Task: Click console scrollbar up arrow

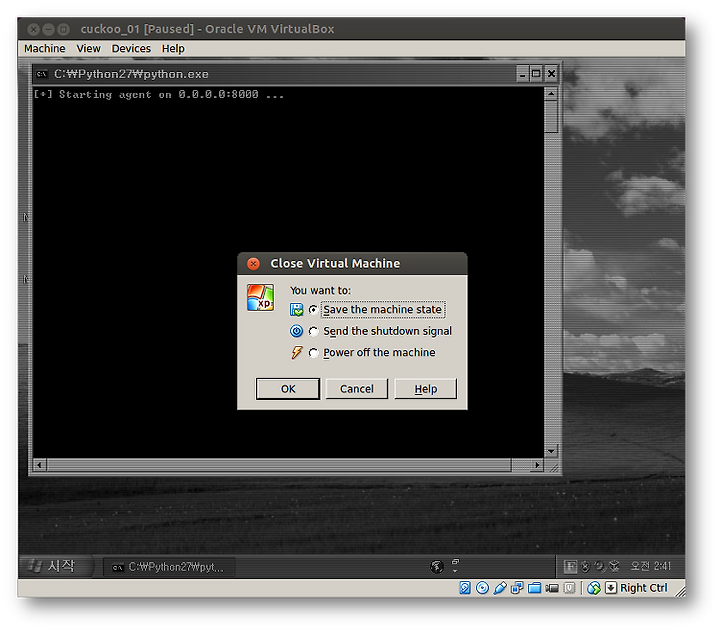Action: (551, 94)
